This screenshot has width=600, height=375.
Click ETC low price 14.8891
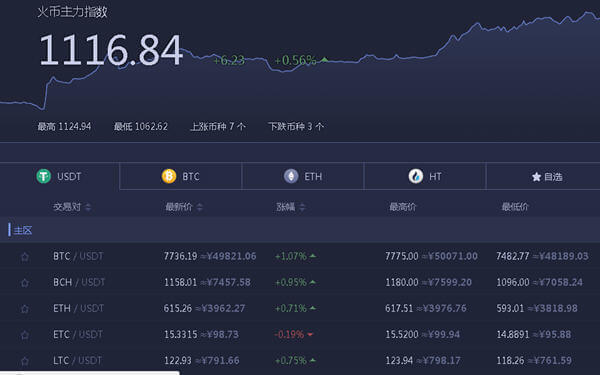coord(513,334)
